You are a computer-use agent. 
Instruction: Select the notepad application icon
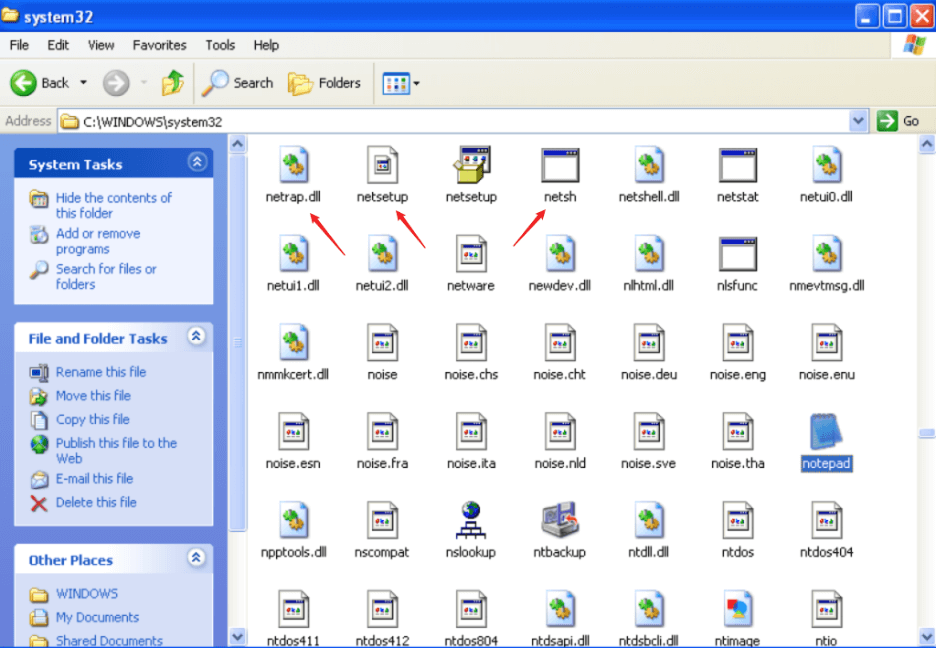(x=827, y=431)
